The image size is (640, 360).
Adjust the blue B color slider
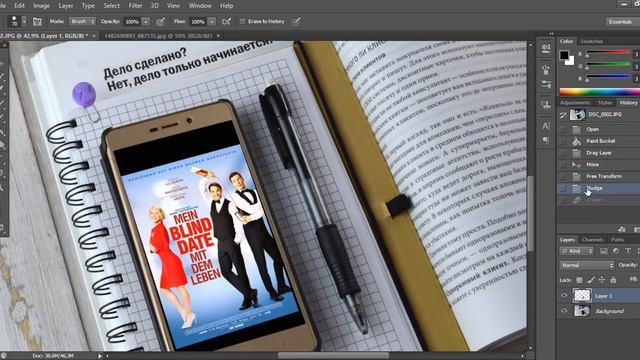coord(608,76)
